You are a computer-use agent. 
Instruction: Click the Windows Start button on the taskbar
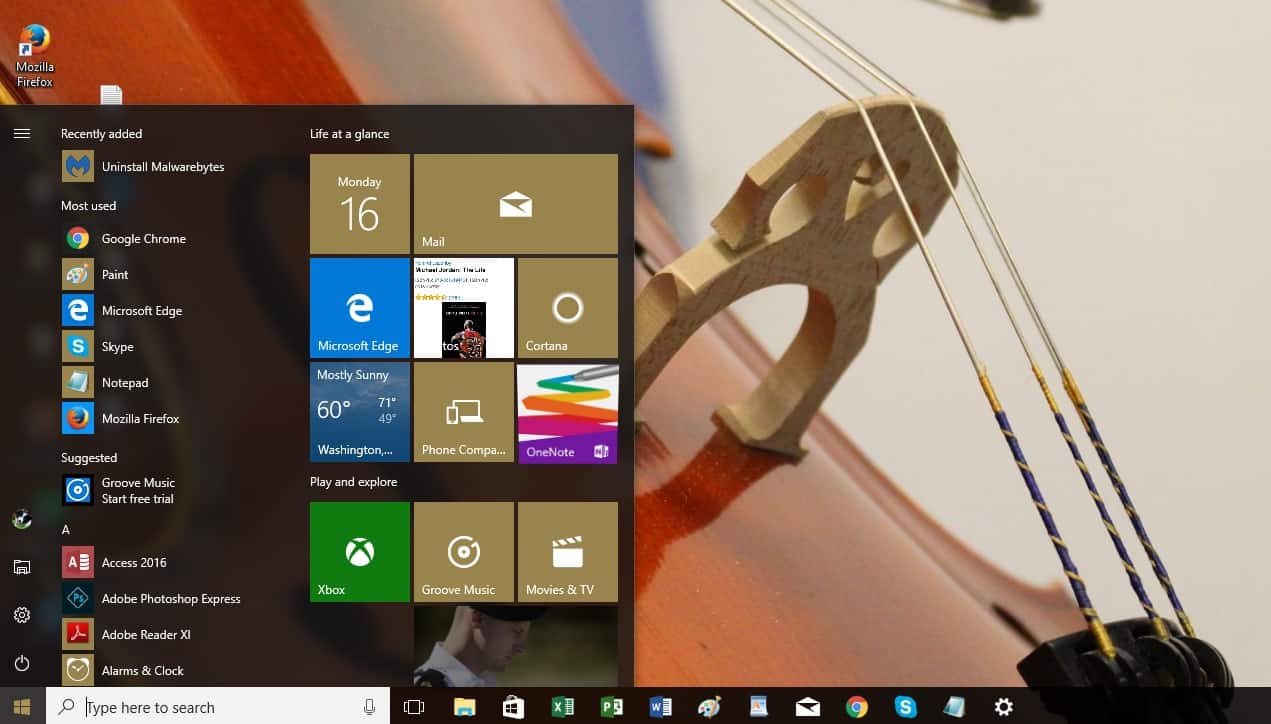pyautogui.click(x=22, y=707)
